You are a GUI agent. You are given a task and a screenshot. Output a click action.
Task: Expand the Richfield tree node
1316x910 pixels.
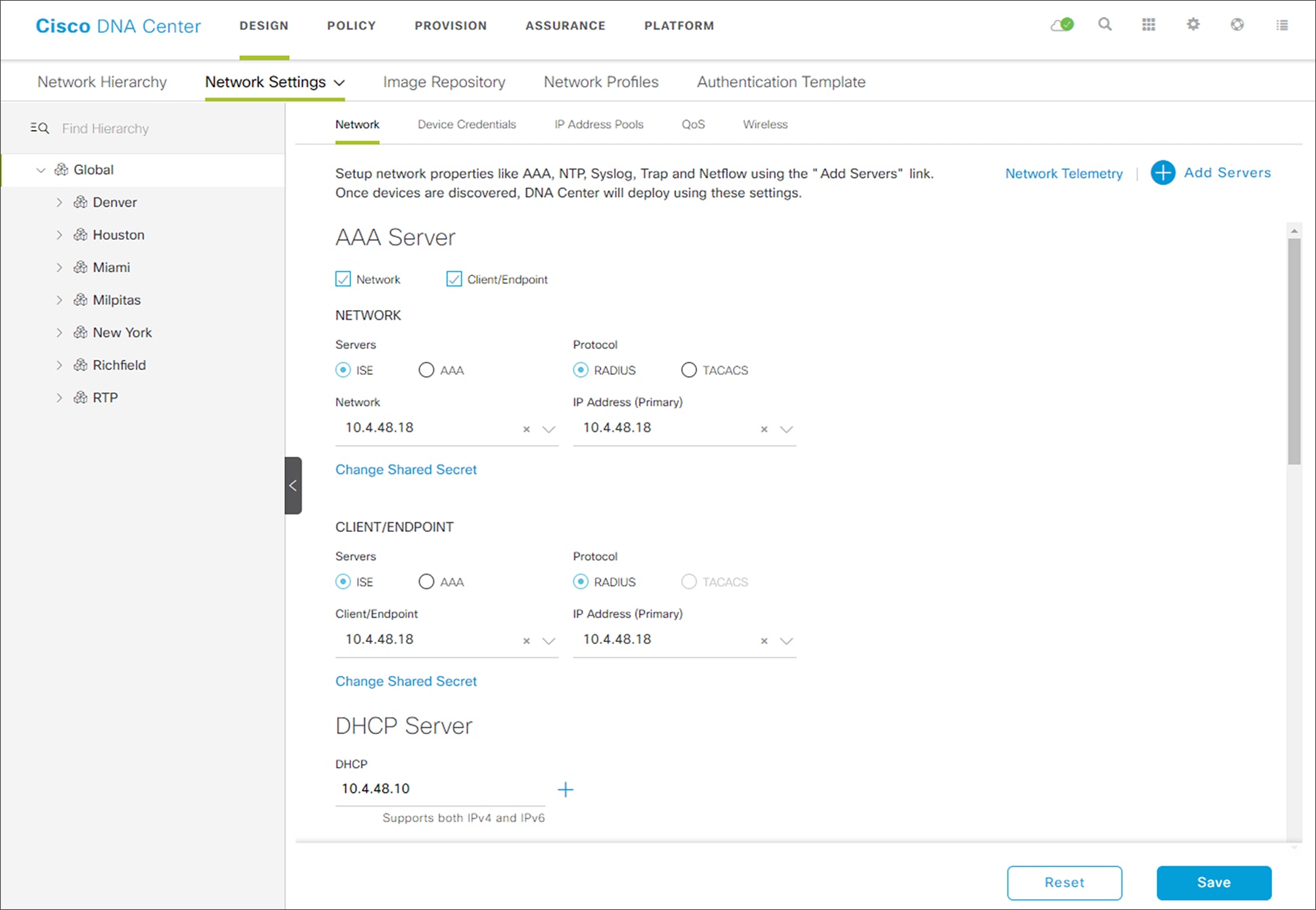point(59,365)
